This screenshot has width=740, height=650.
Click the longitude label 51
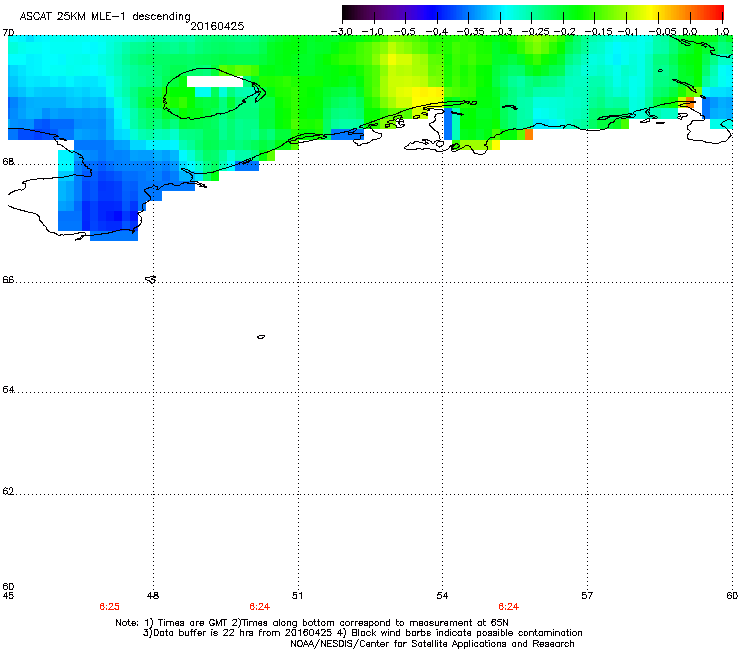point(297,596)
